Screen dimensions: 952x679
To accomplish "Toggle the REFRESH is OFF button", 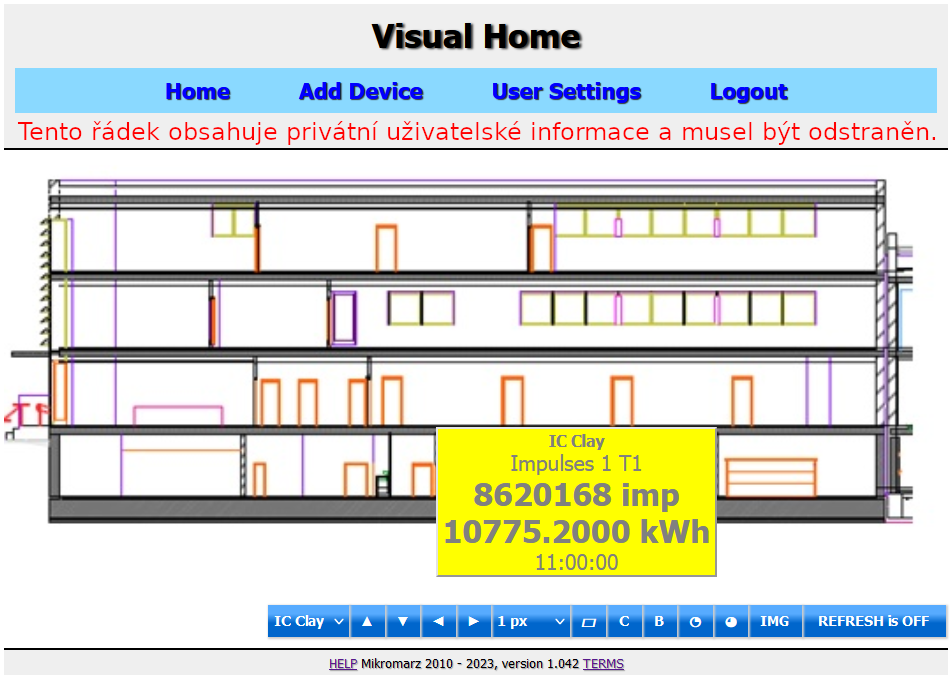I will point(874,621).
